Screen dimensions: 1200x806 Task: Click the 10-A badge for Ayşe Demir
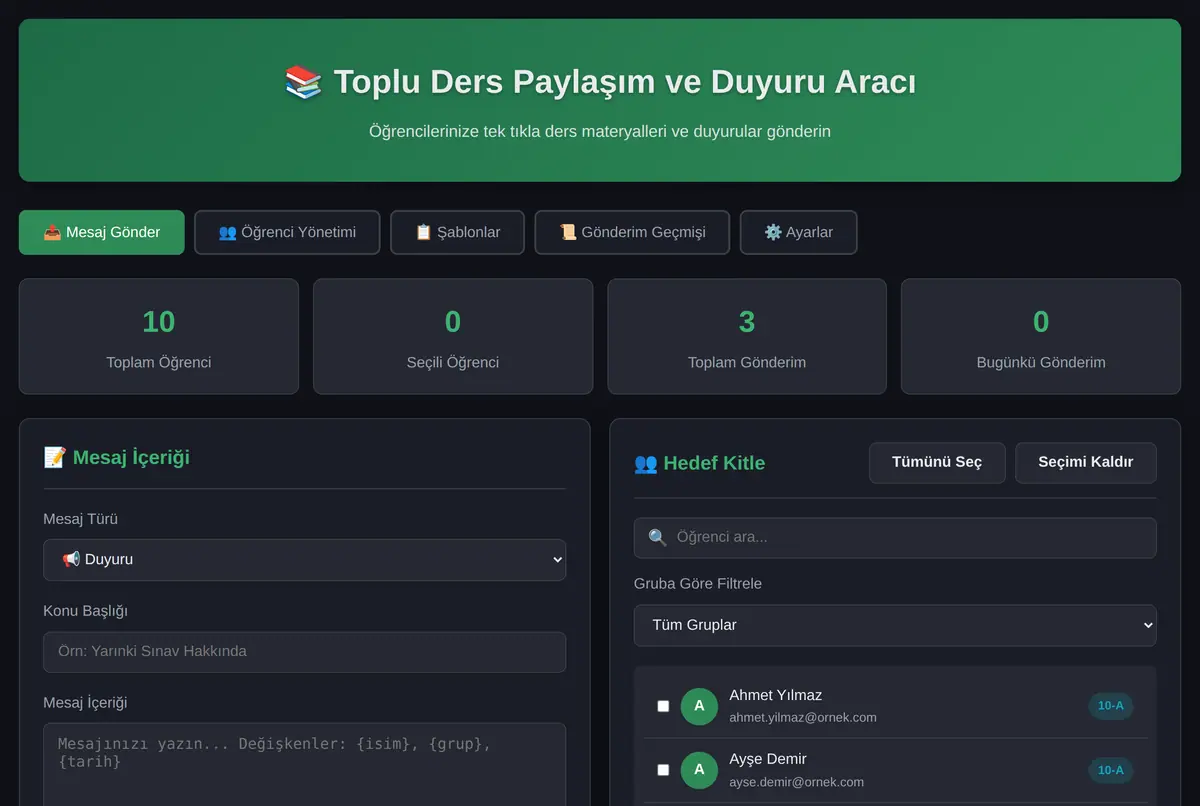[1110, 770]
